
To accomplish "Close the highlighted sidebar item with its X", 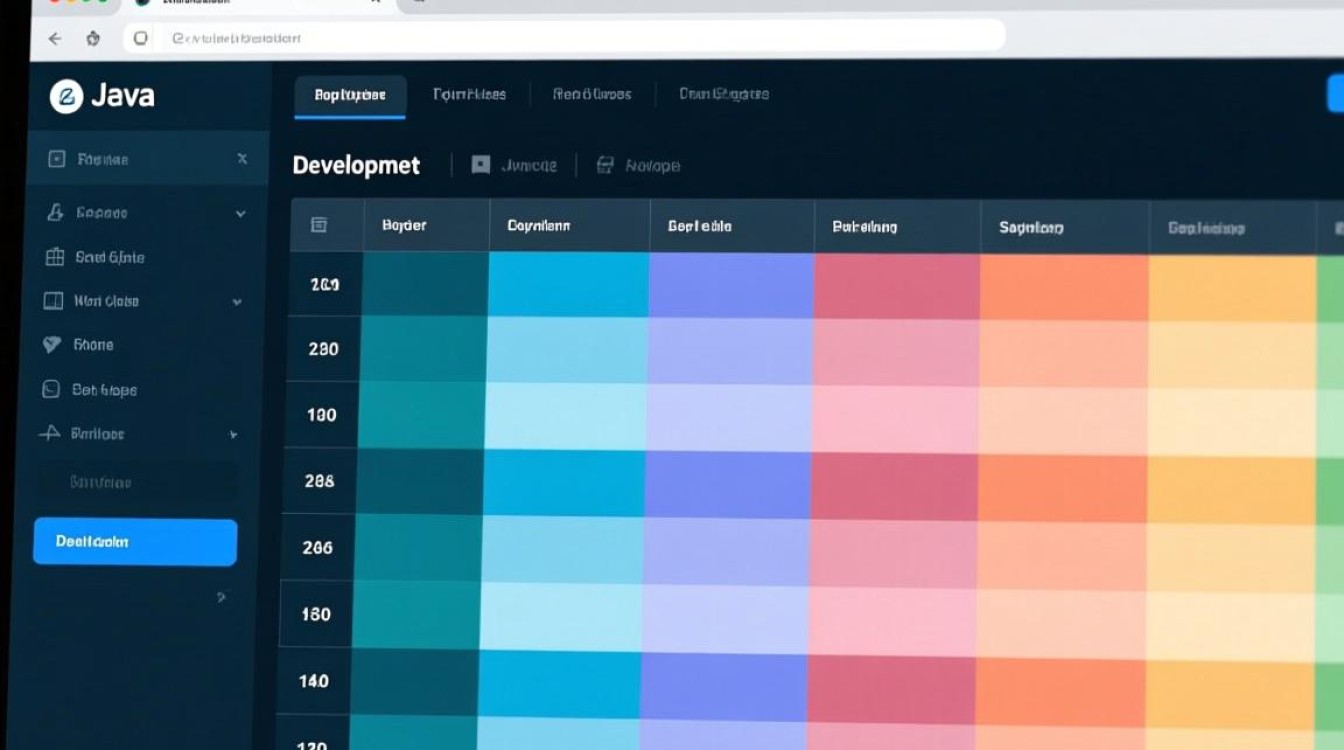I will coord(242,158).
